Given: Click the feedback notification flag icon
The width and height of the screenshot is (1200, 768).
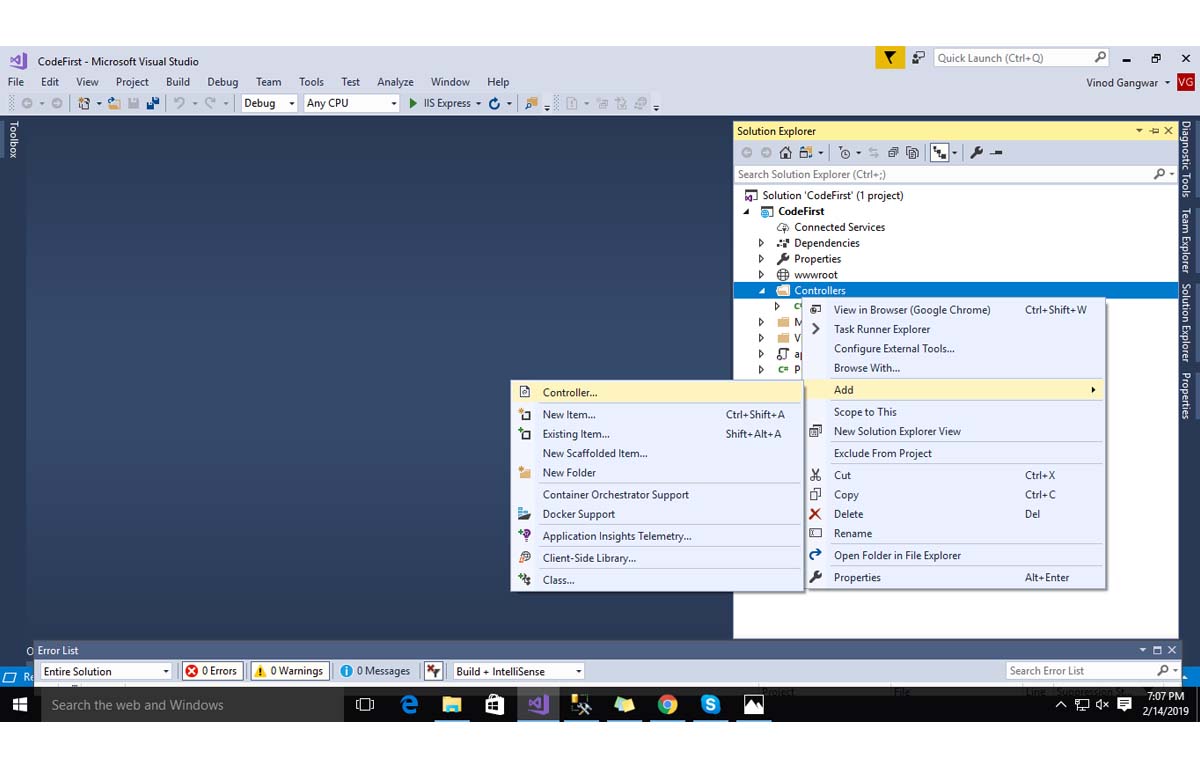Looking at the screenshot, I should coord(889,58).
